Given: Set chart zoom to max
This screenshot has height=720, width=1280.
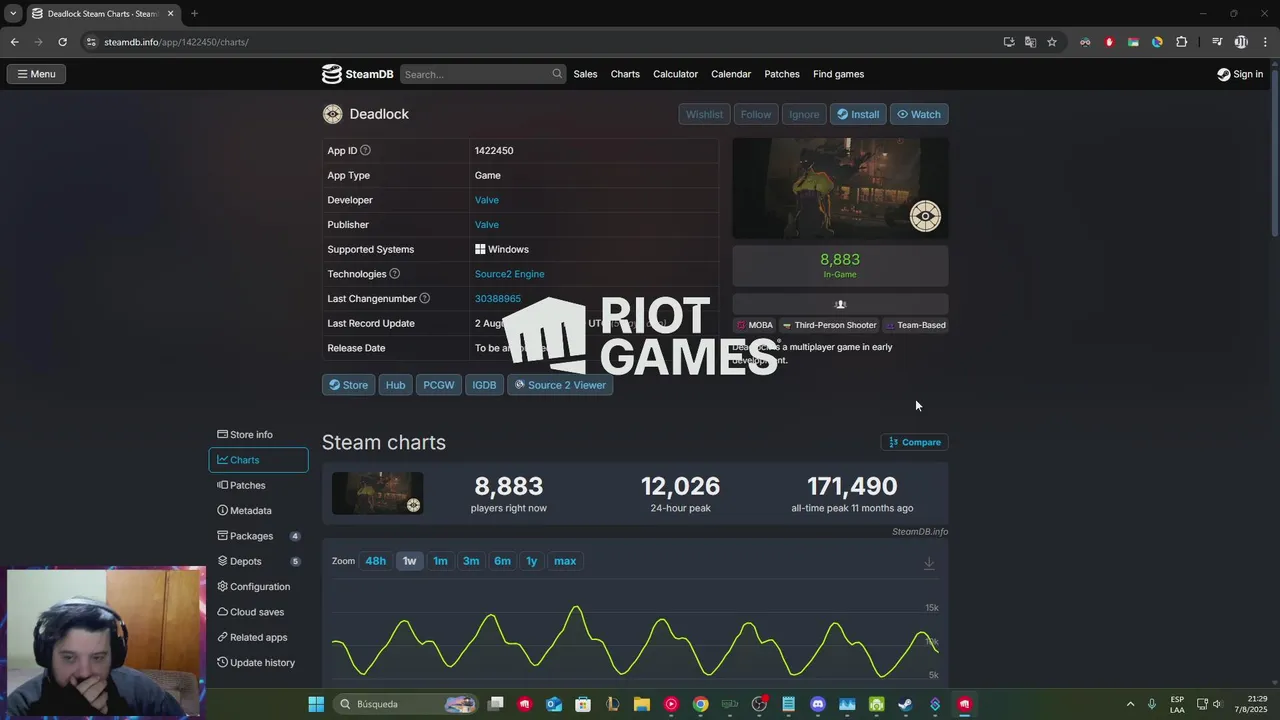Looking at the screenshot, I should [x=565, y=561].
